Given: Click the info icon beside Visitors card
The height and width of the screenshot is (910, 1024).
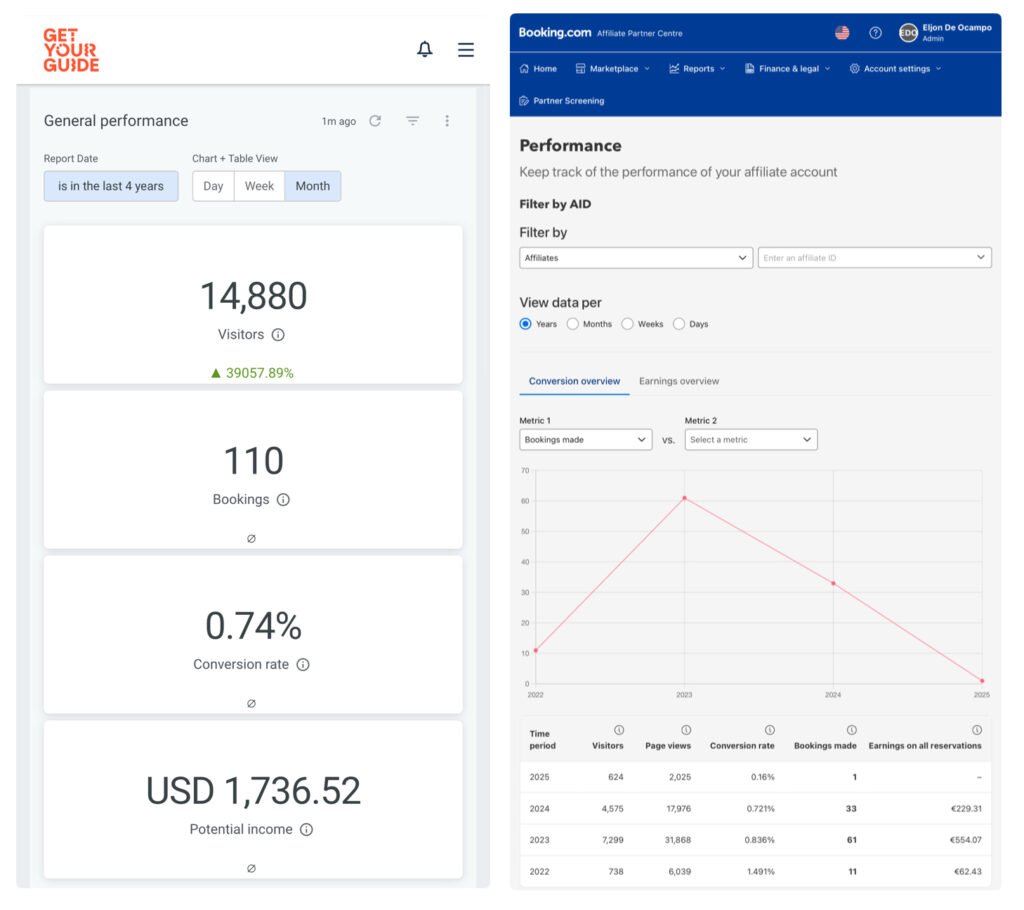Looking at the screenshot, I should click(x=278, y=334).
